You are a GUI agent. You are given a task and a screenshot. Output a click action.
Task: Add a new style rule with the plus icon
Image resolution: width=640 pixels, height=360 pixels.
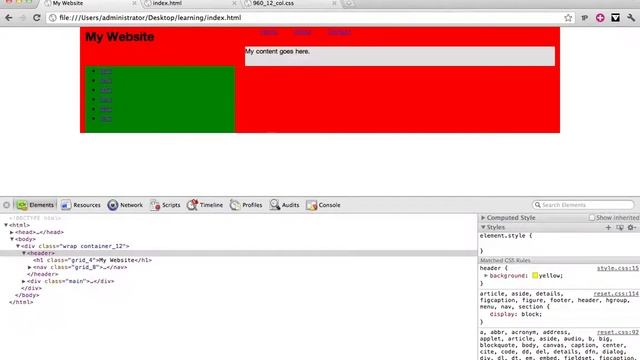(608, 227)
